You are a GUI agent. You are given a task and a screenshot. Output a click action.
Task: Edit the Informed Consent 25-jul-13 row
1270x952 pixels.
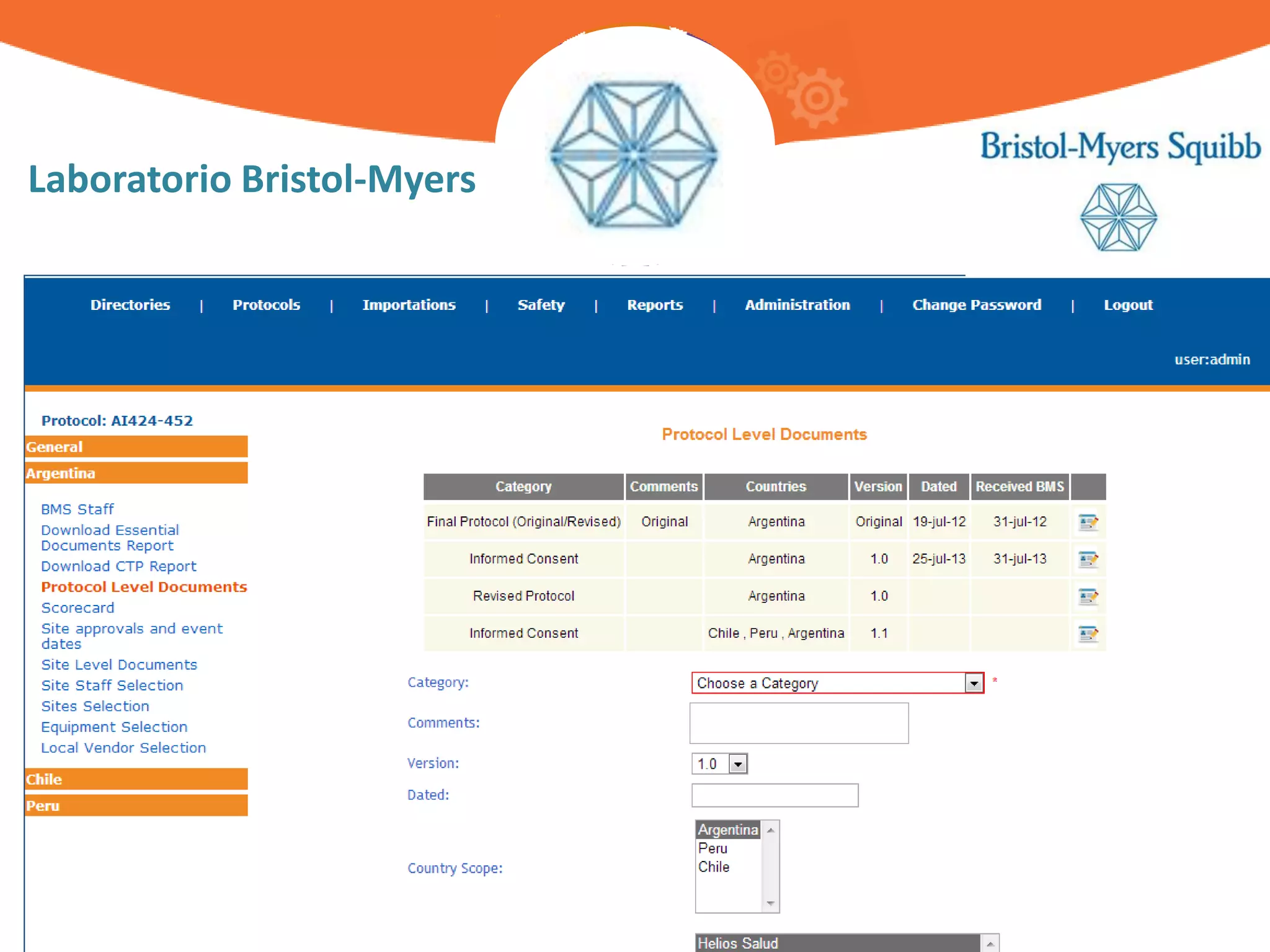click(x=1088, y=559)
